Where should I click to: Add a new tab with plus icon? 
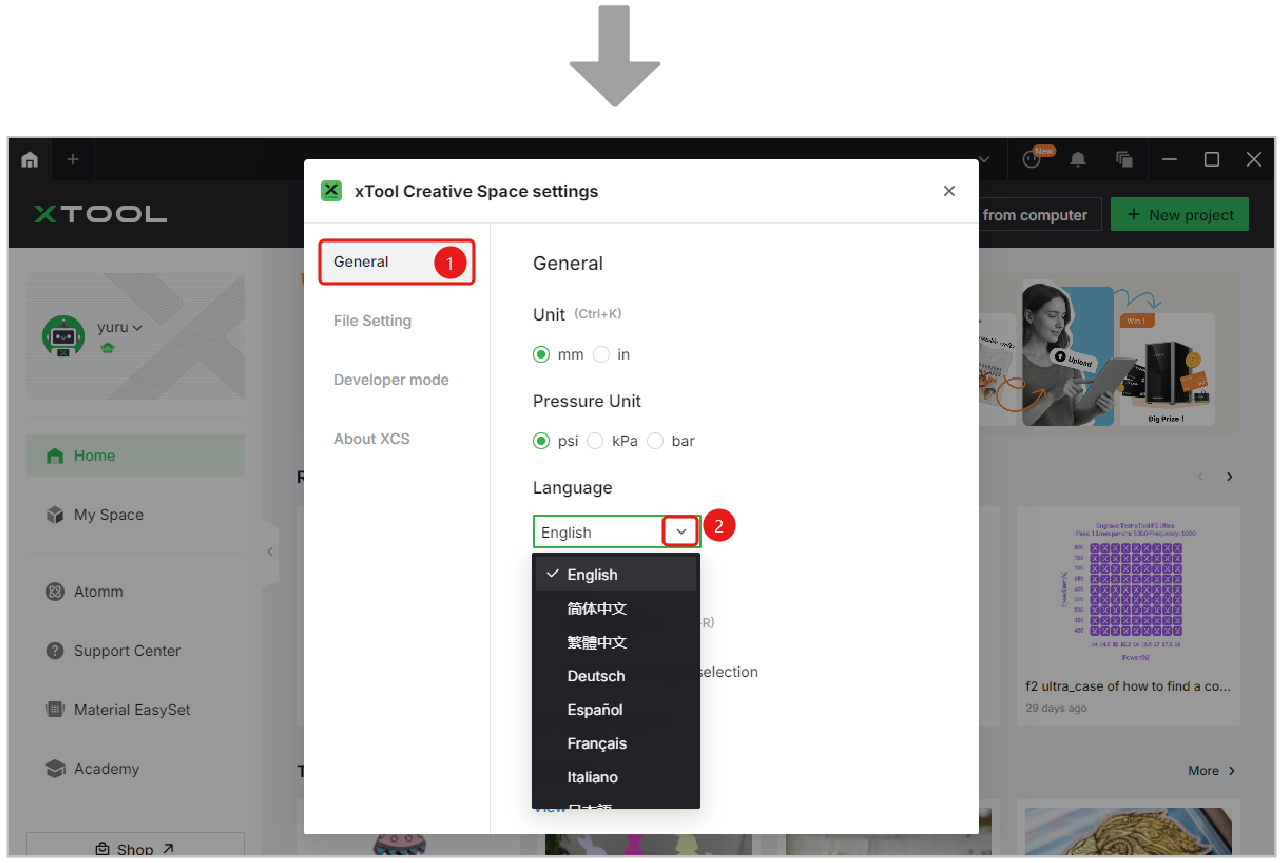pyautogui.click(x=73, y=159)
